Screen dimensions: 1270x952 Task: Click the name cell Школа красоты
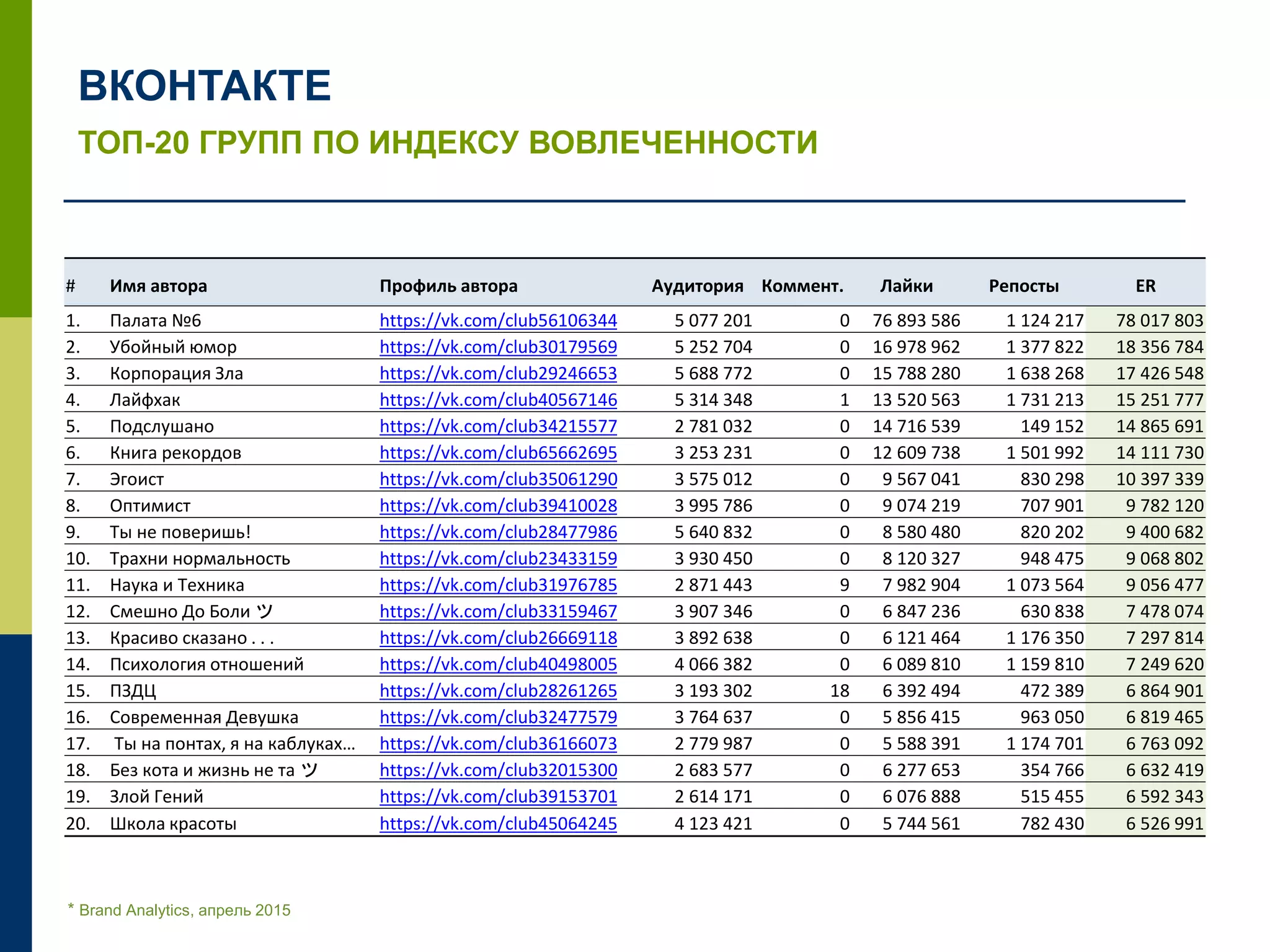(173, 824)
